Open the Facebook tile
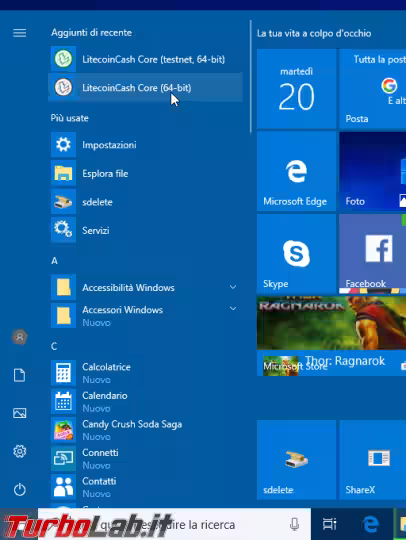Viewport: 406px width, 540px height. coord(373,253)
